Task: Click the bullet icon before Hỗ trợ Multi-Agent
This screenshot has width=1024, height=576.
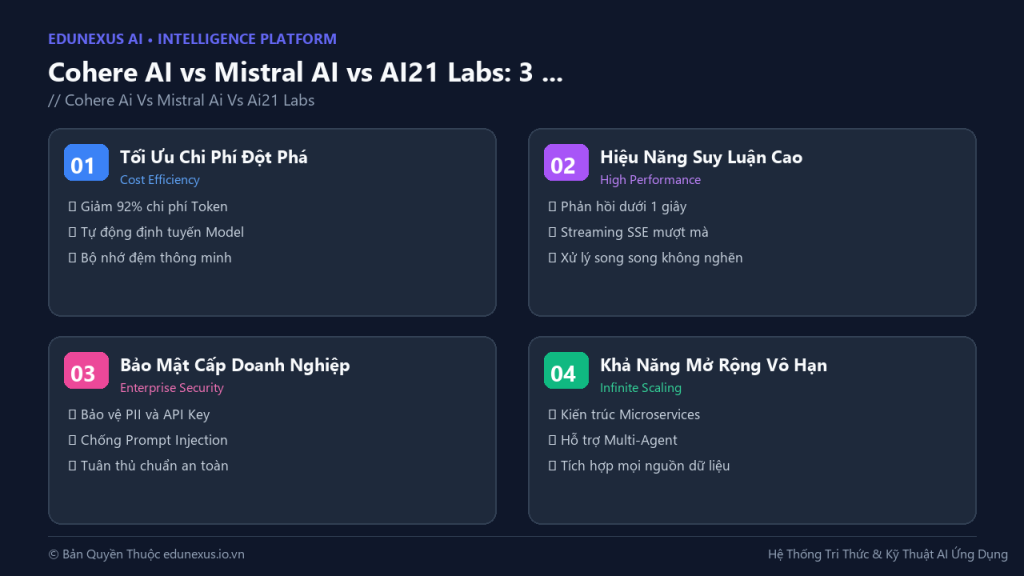Action: [552, 440]
